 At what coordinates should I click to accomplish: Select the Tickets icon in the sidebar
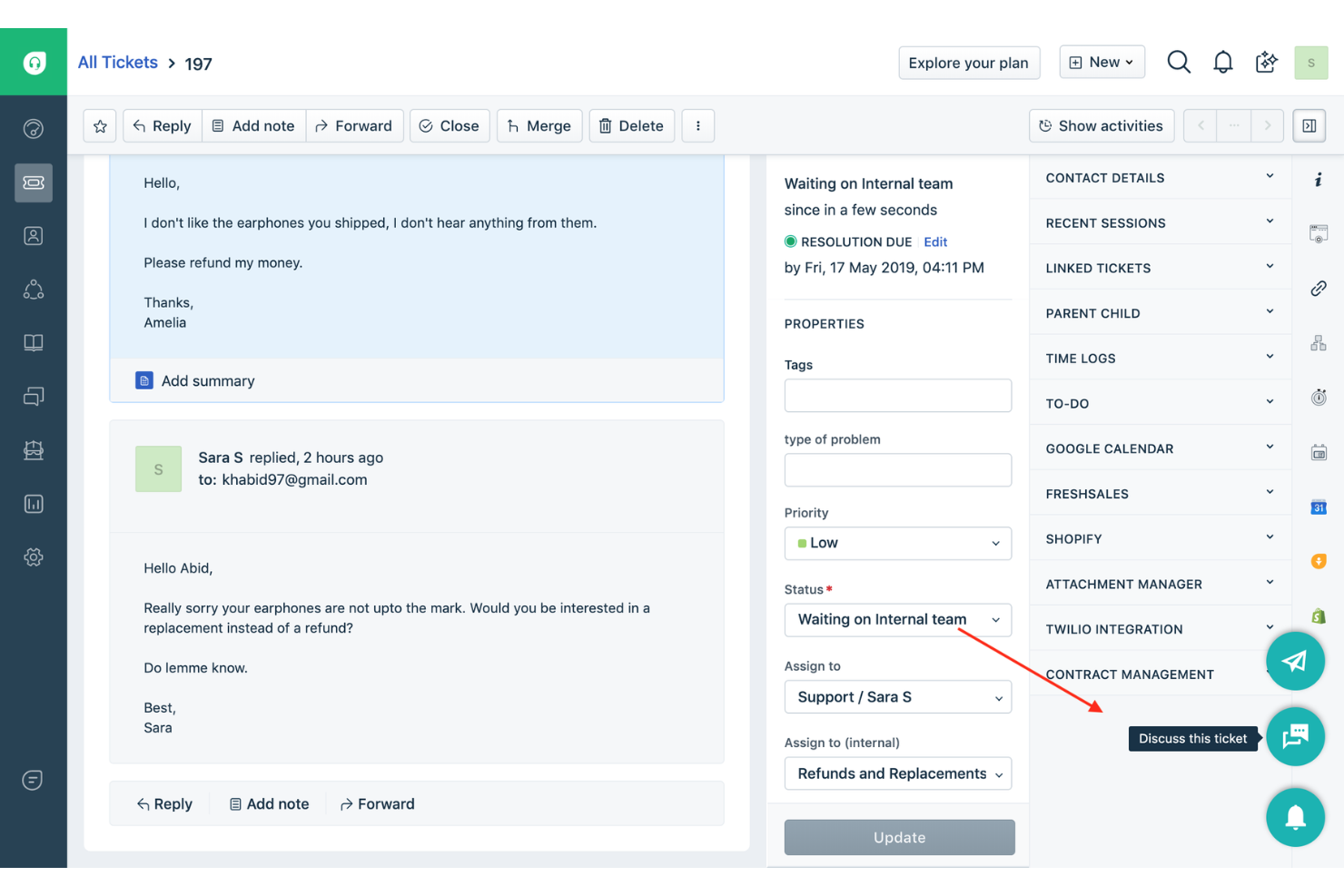34,182
